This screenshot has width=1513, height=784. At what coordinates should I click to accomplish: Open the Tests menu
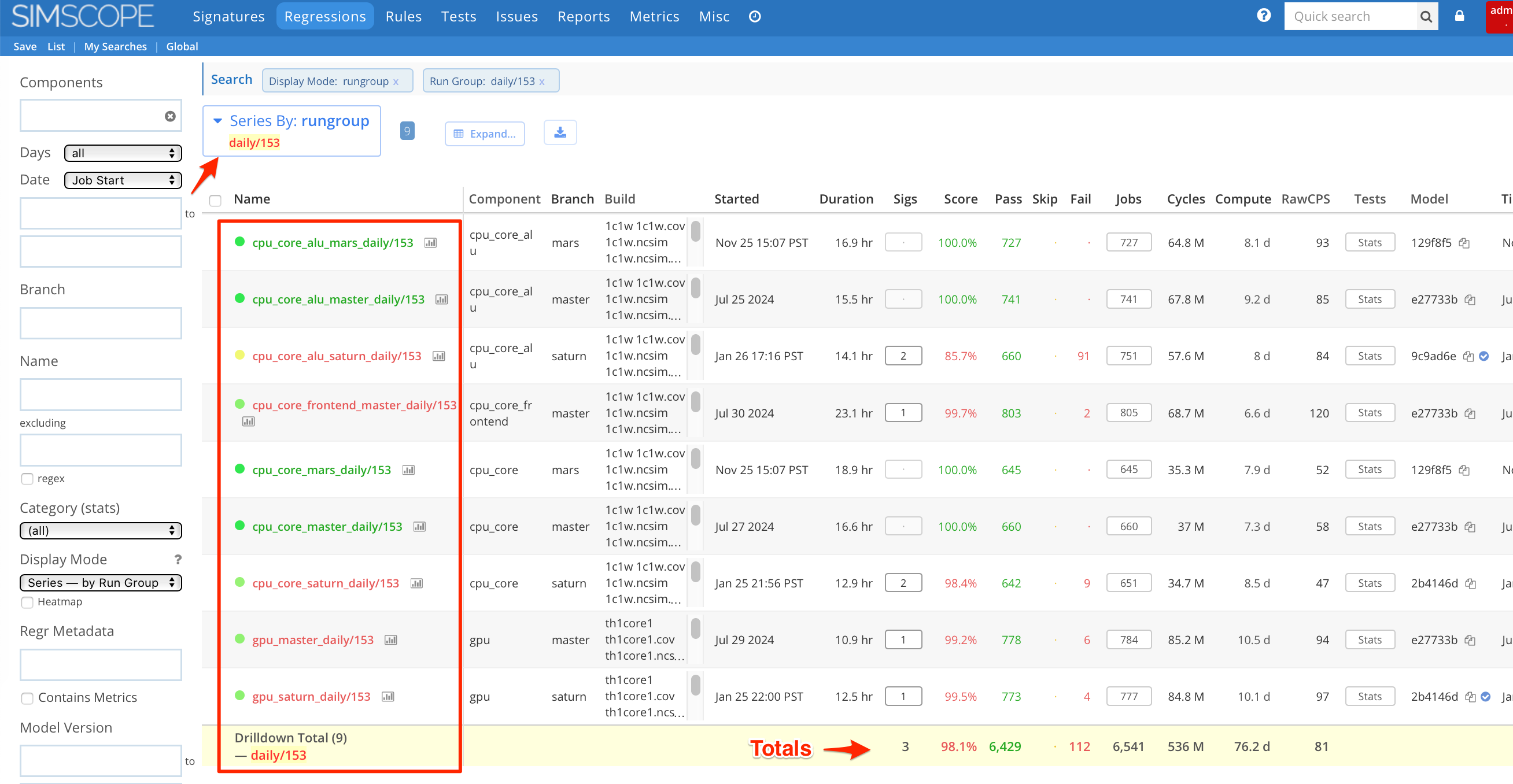point(458,16)
